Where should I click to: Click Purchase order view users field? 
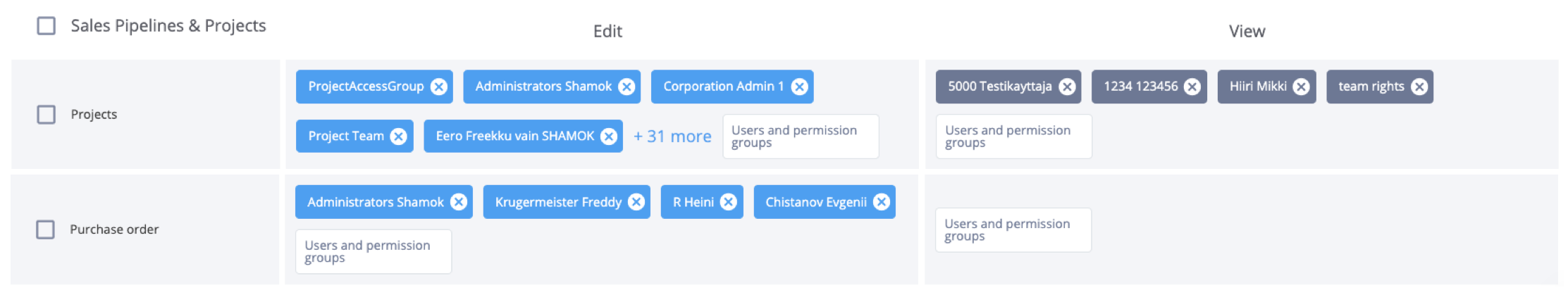click(x=1013, y=230)
